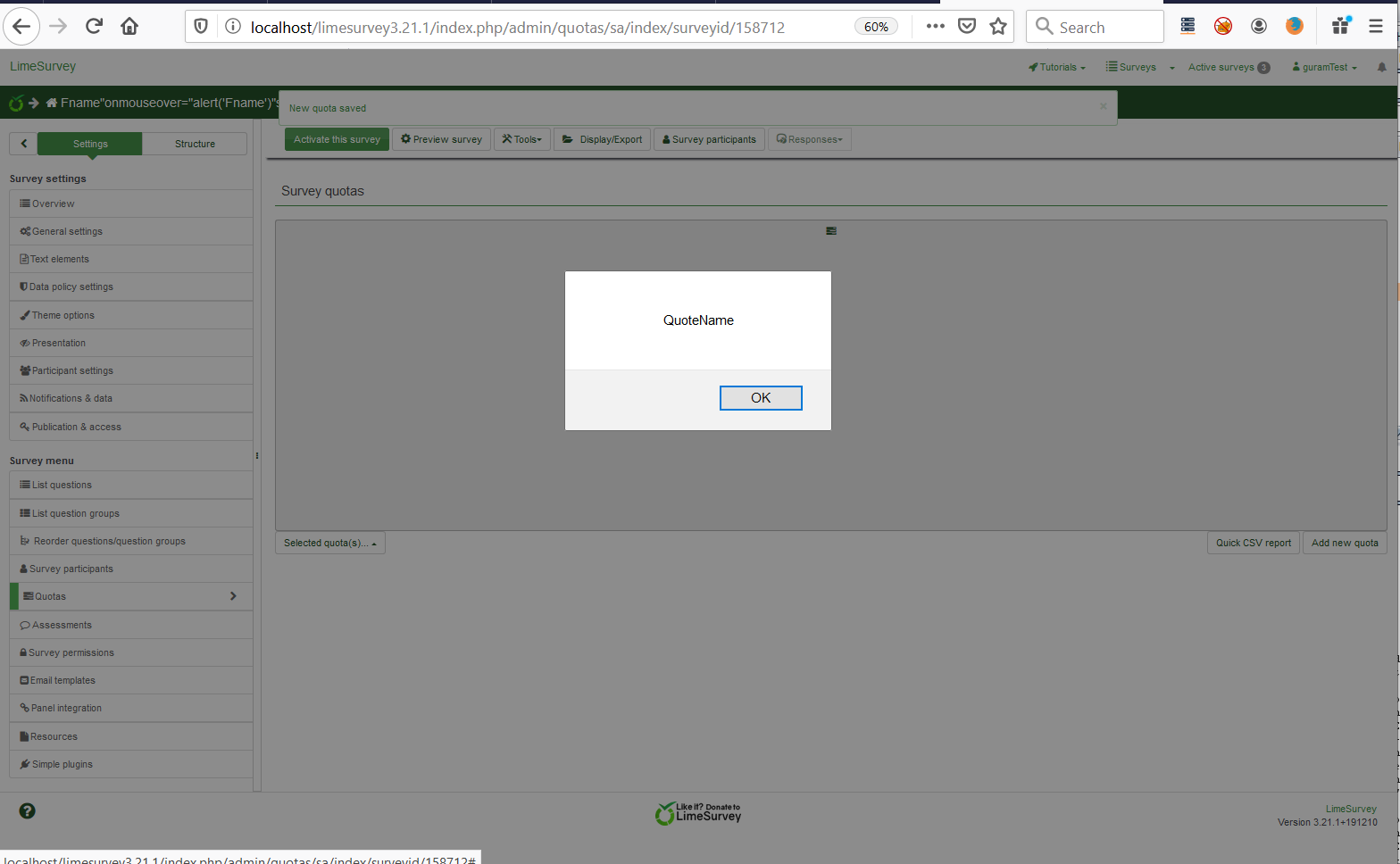The width and height of the screenshot is (1400, 864).
Task: Show site information for localhost
Action: coord(233,27)
